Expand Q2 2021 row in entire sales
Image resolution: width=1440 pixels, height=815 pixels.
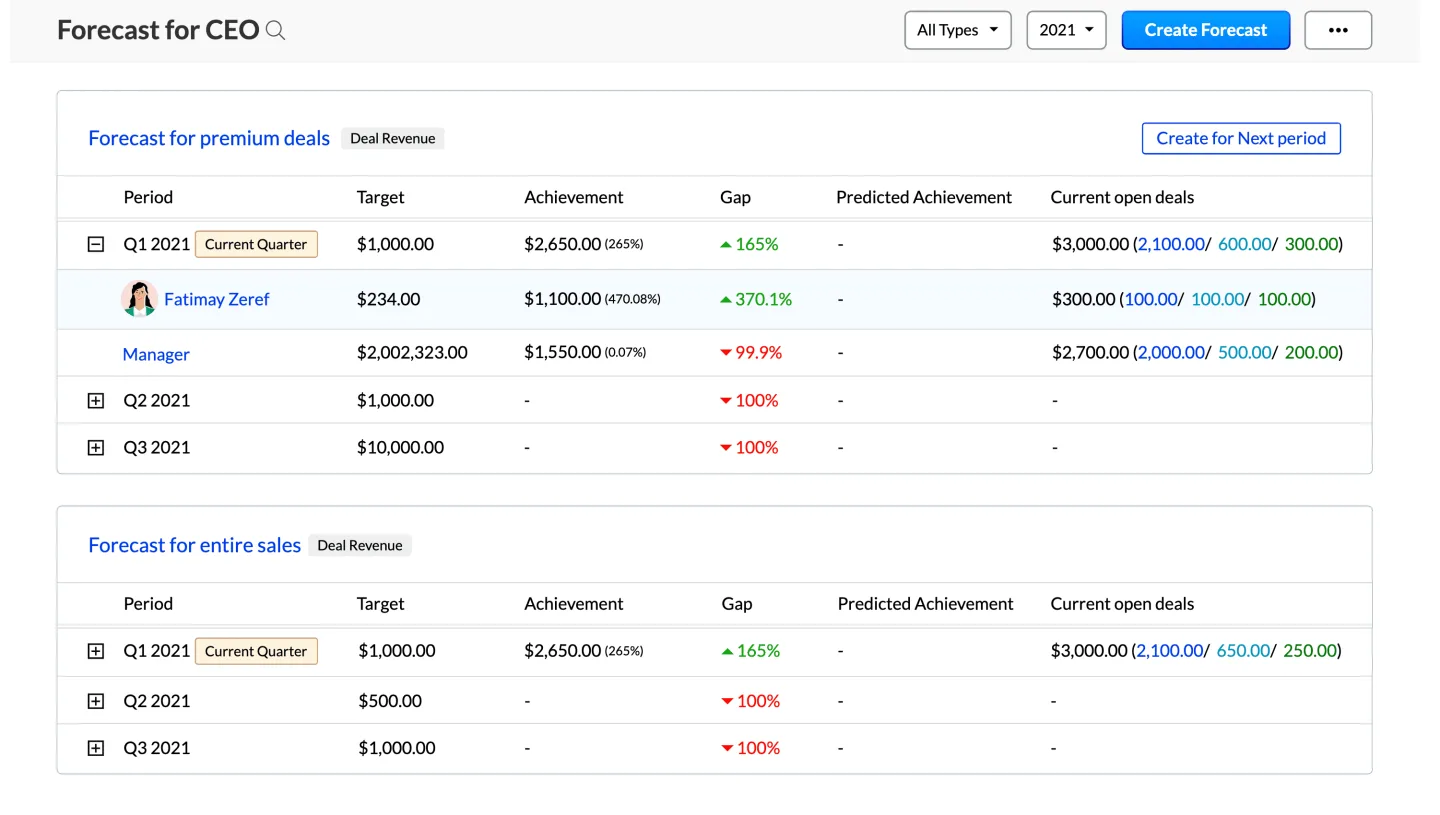click(x=96, y=701)
